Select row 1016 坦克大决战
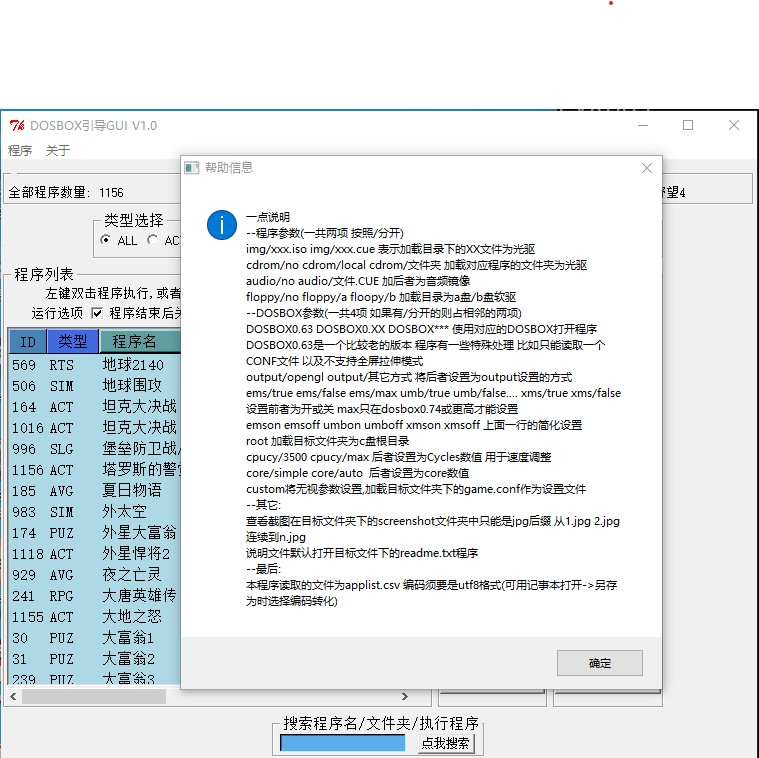 (x=94, y=428)
